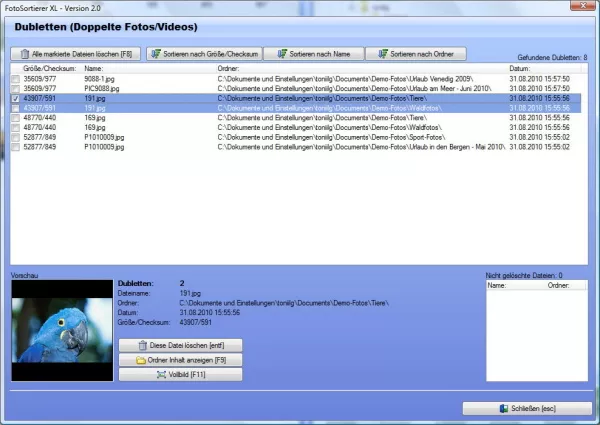Click the Größe/Checksum column header
Image resolution: width=600 pixels, height=425 pixels.
click(x=45, y=68)
